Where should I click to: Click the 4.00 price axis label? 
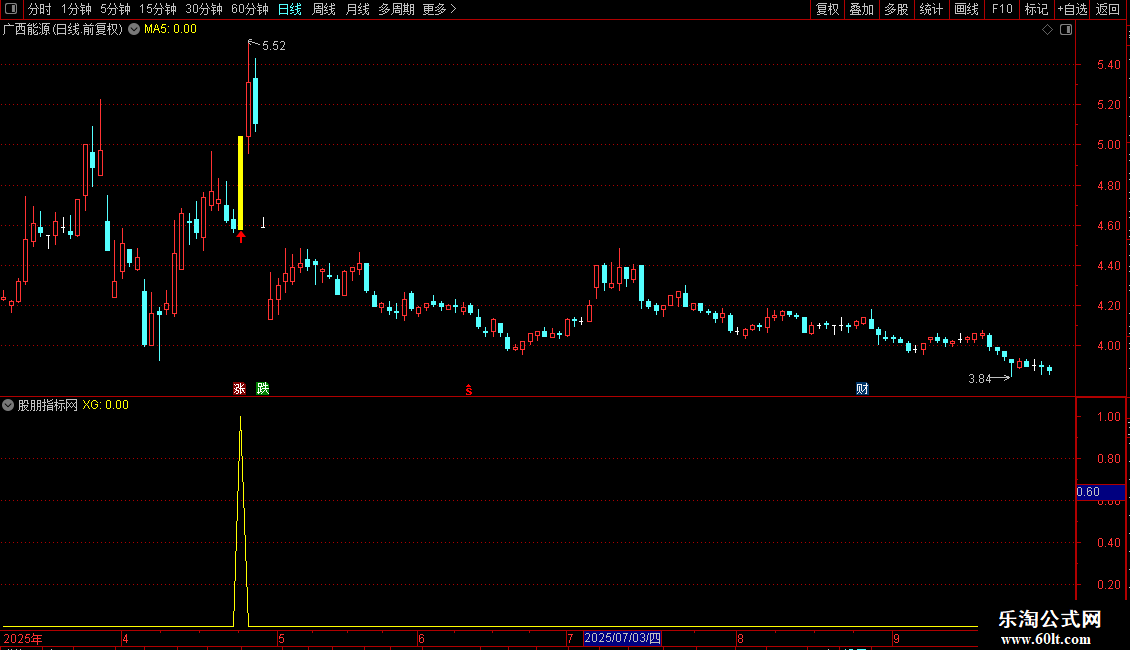tap(1108, 346)
